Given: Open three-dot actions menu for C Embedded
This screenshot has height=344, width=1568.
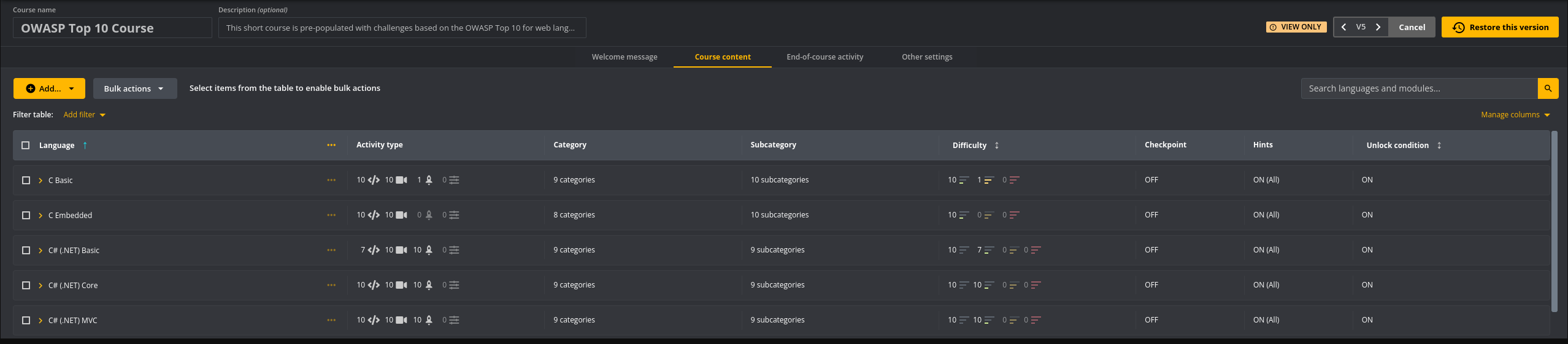Looking at the screenshot, I should coord(331,215).
